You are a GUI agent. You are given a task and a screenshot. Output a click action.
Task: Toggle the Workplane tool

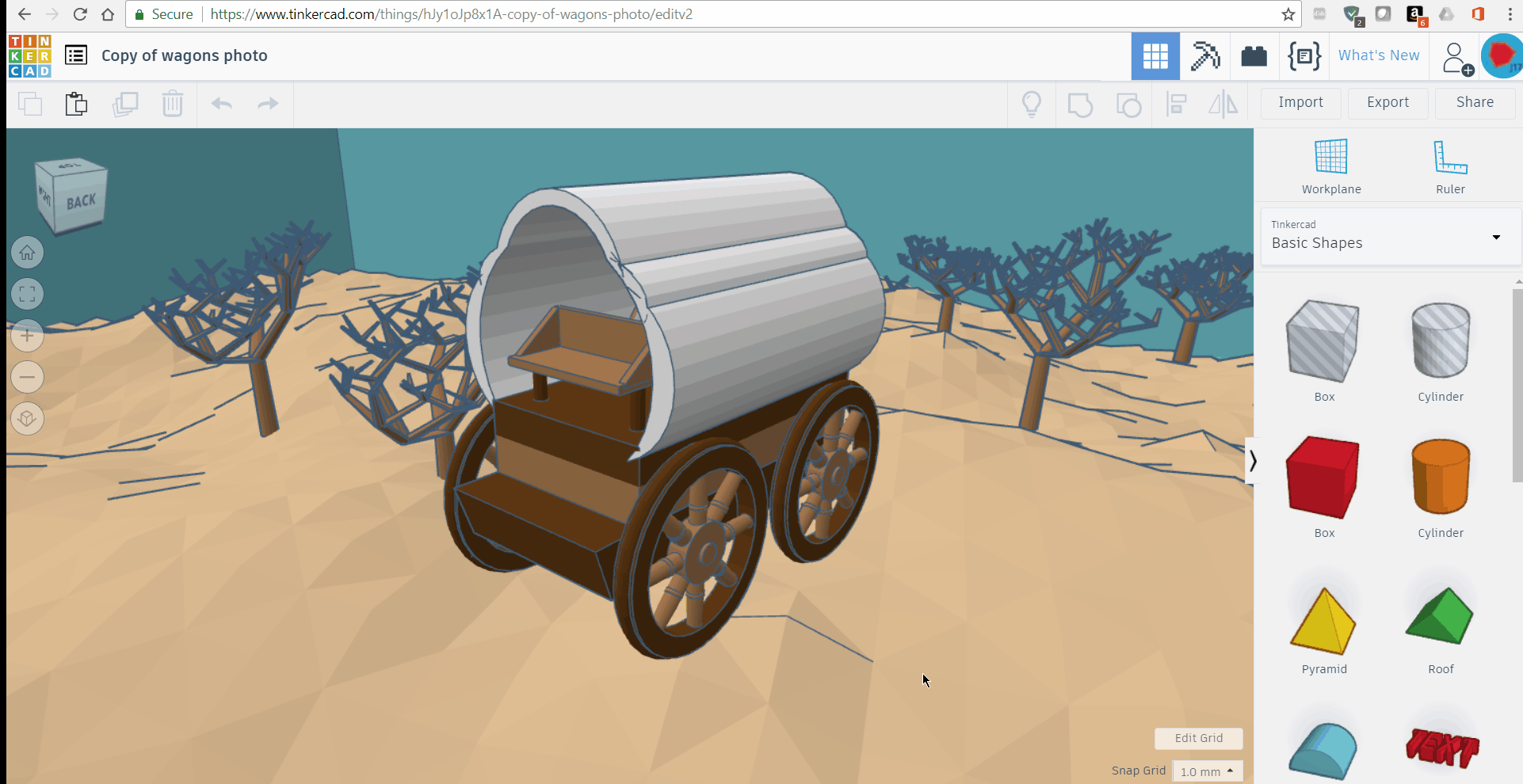[x=1330, y=165]
